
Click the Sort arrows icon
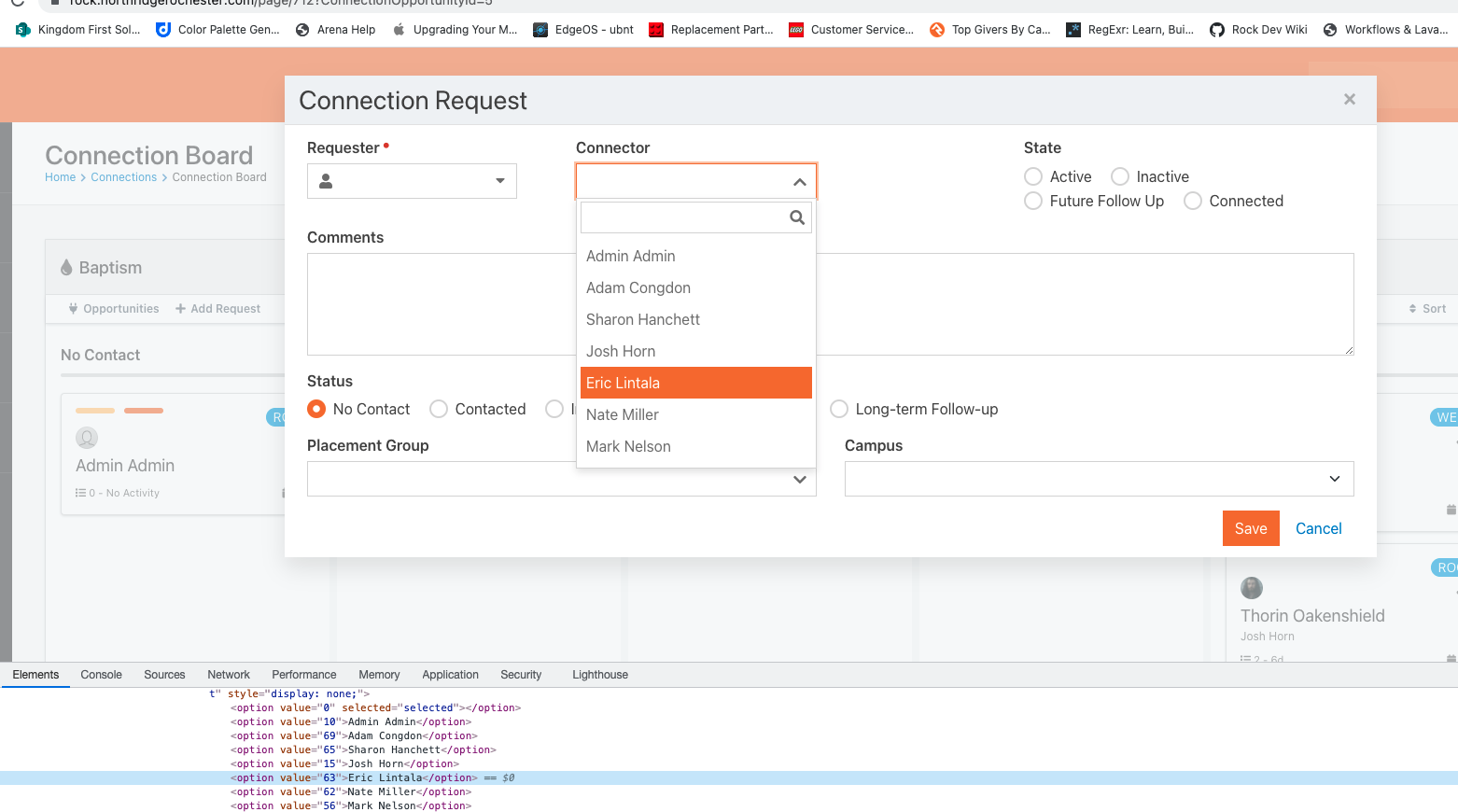[1411, 308]
